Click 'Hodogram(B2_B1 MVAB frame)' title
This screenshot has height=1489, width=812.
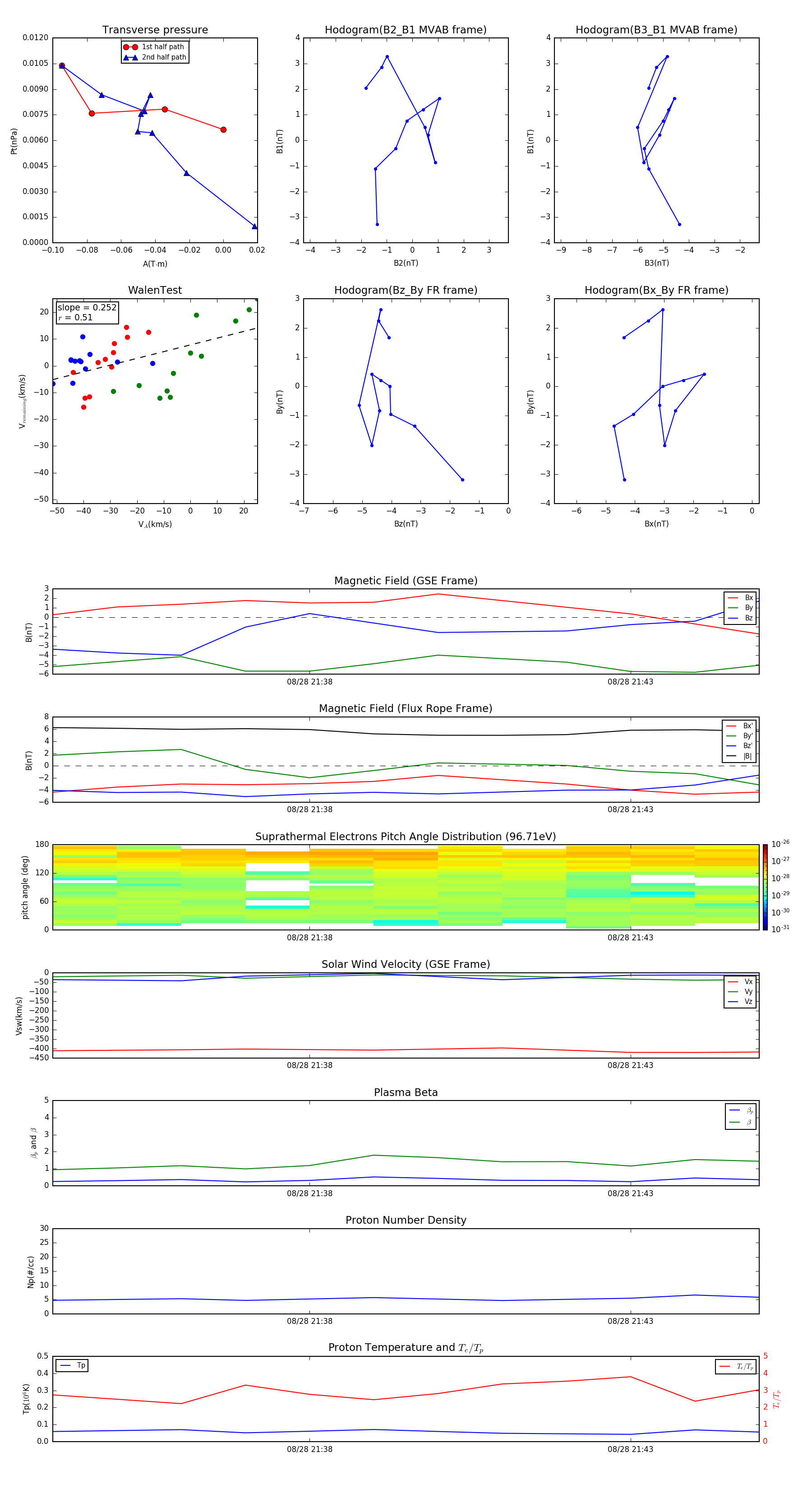[406, 30]
